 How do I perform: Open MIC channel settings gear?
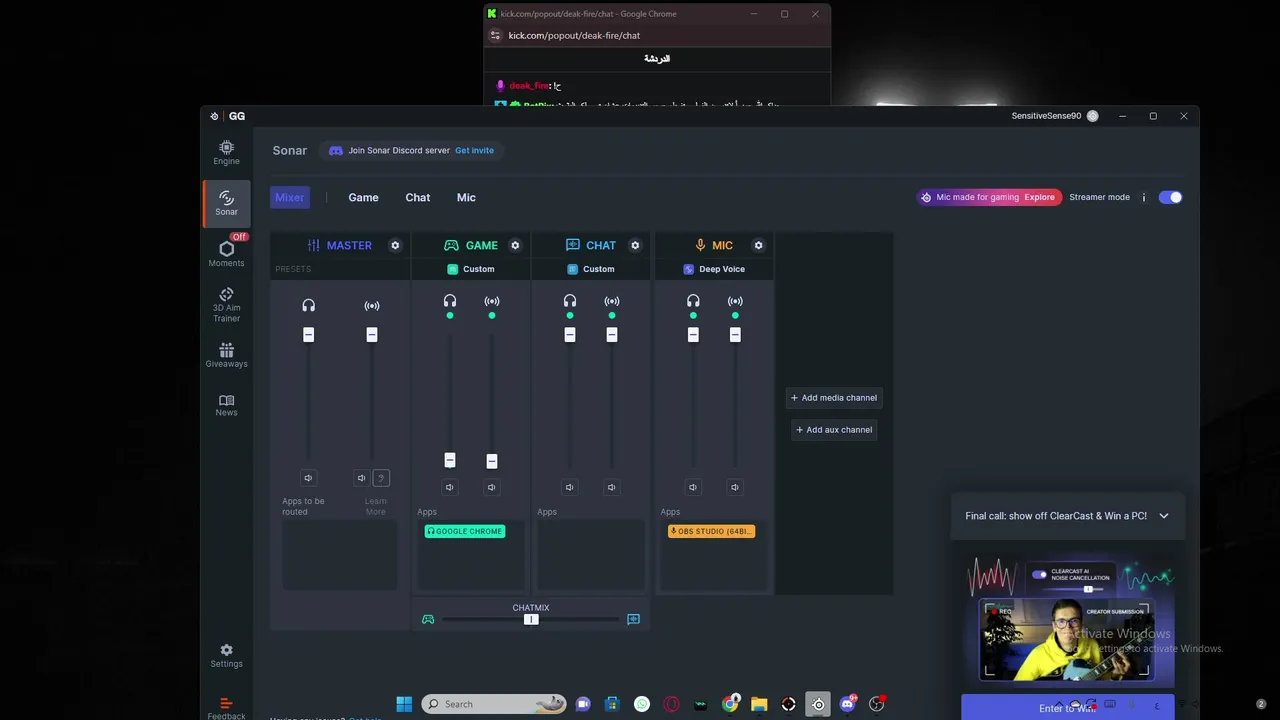(x=758, y=245)
